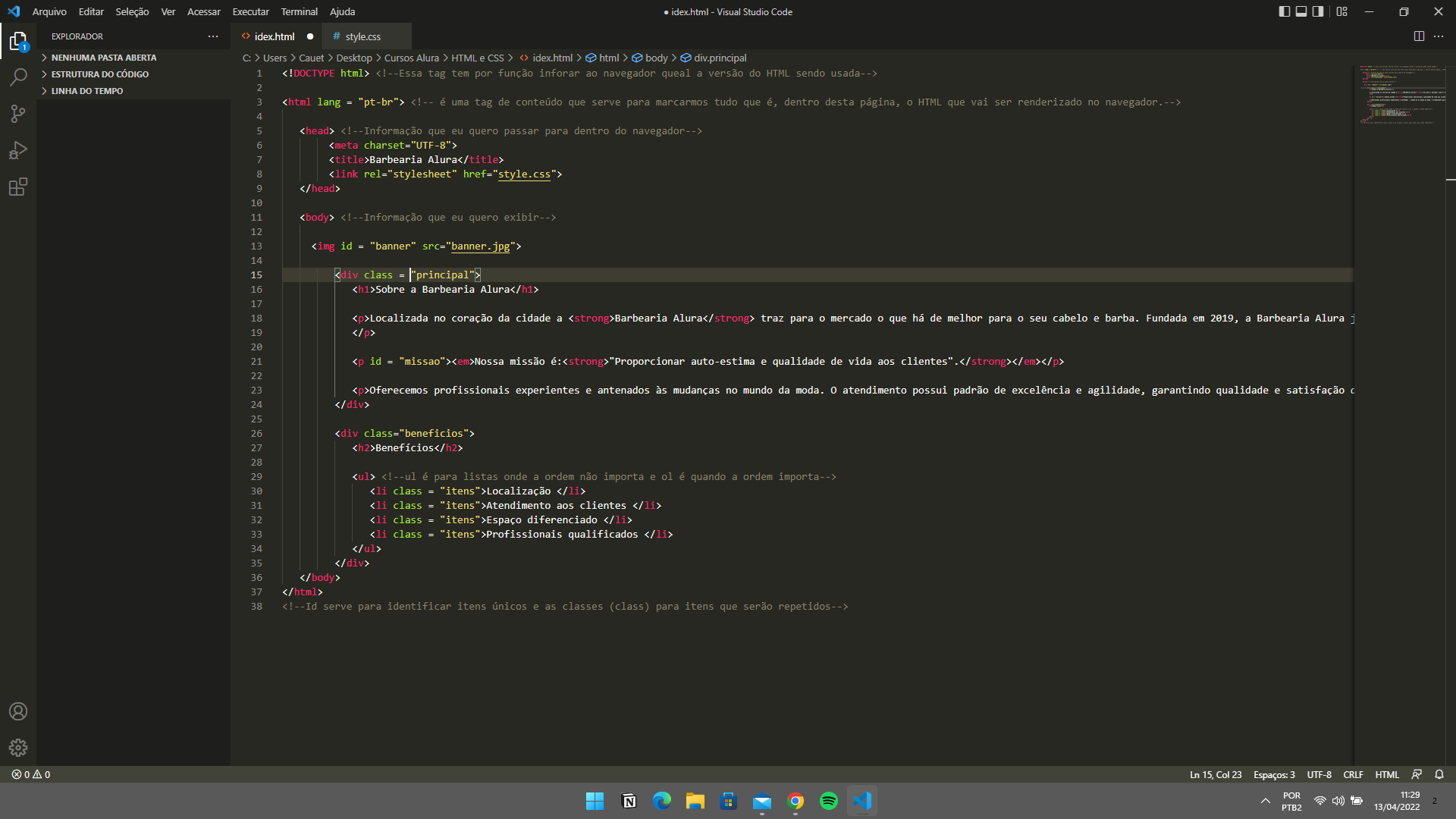Image resolution: width=1456 pixels, height=819 pixels.
Task: Click 'Benefícios' heading text on line 27
Action: click(x=405, y=447)
